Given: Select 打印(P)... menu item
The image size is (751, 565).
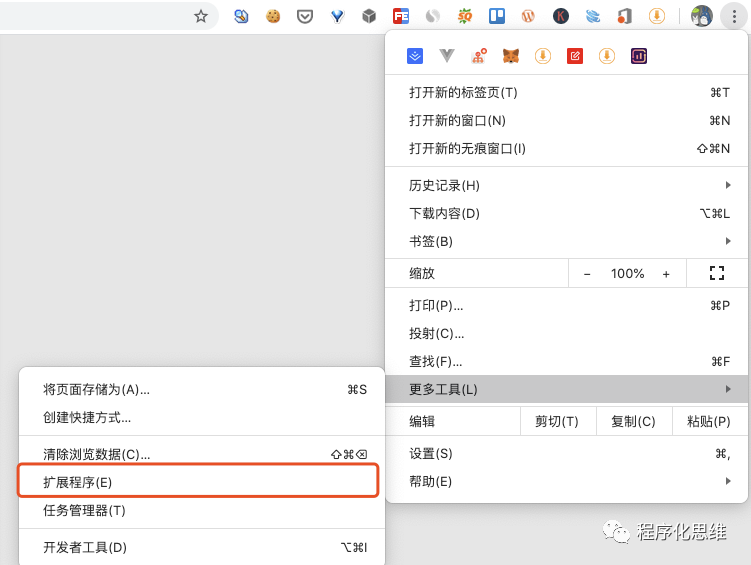Looking at the screenshot, I should click(567, 305).
